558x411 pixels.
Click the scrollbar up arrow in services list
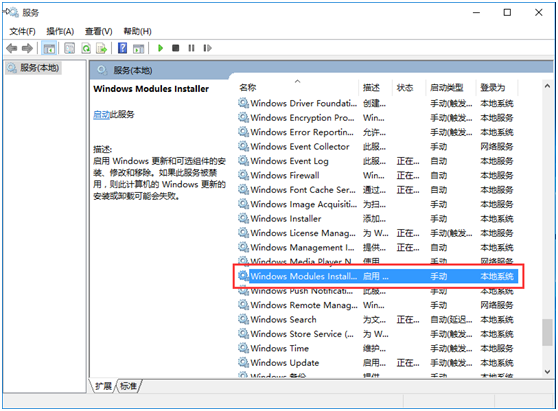[x=547, y=86]
